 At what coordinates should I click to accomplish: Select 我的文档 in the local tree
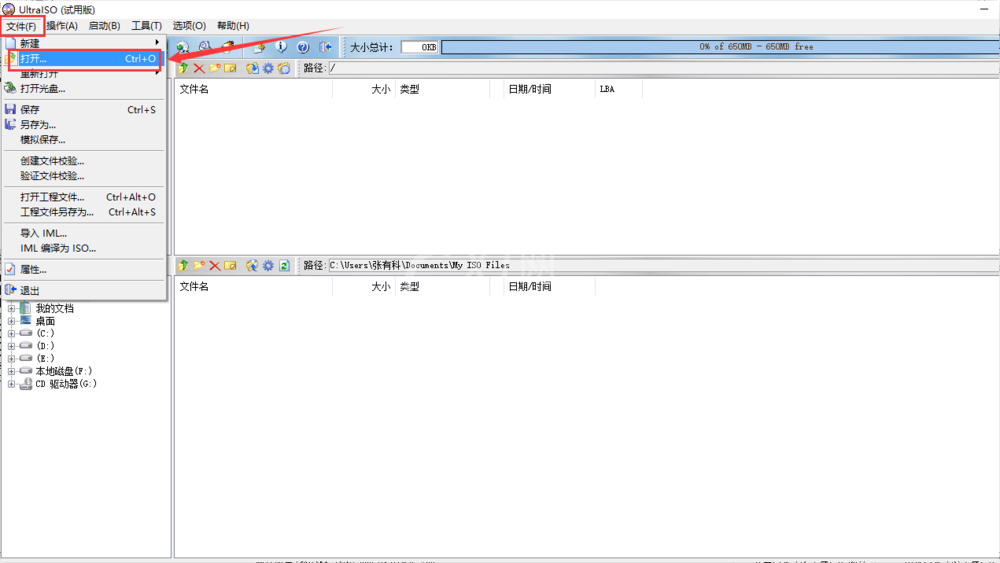(54, 309)
